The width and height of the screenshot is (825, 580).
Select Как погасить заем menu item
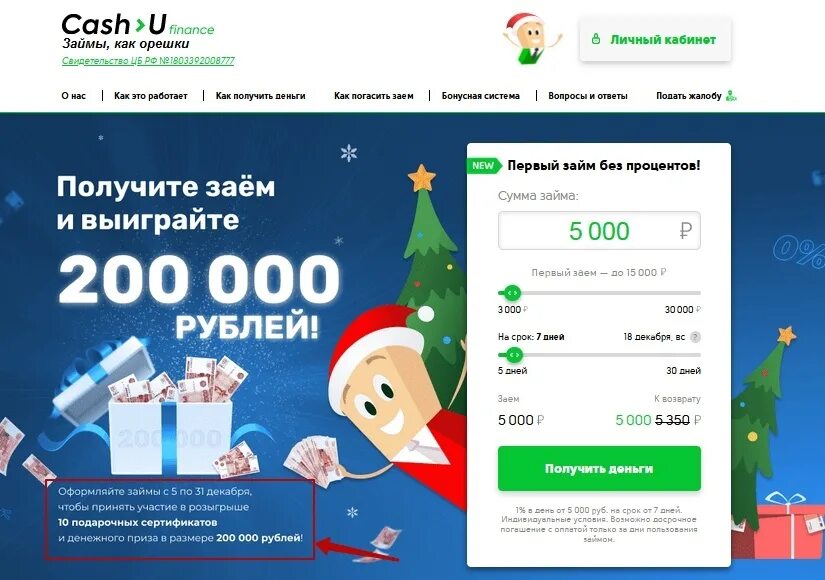(374, 96)
